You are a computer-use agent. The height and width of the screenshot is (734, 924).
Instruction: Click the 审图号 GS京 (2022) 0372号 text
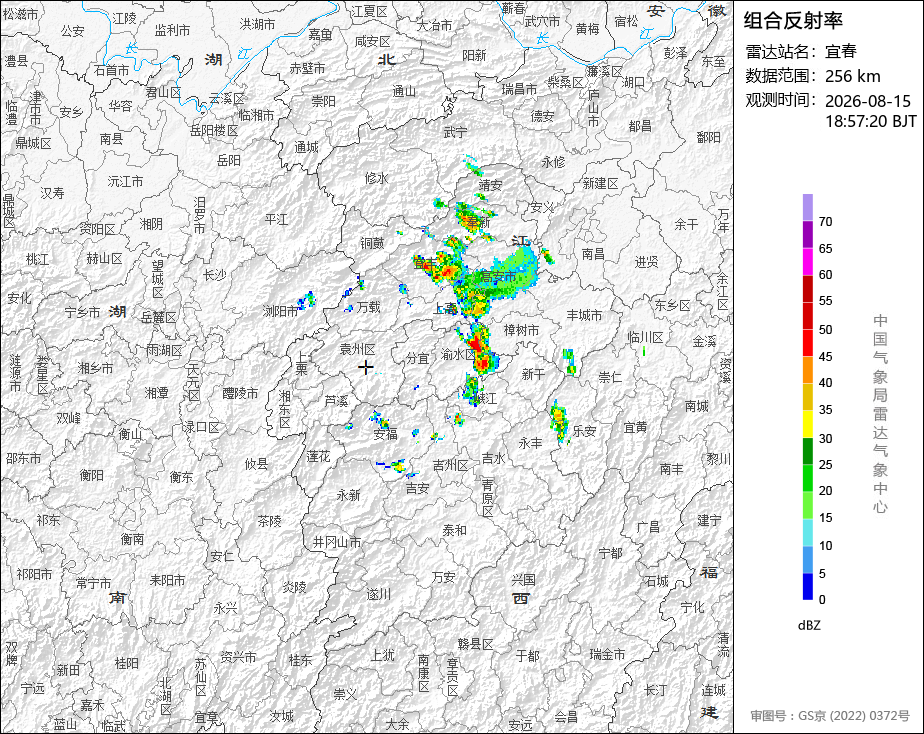click(830, 716)
